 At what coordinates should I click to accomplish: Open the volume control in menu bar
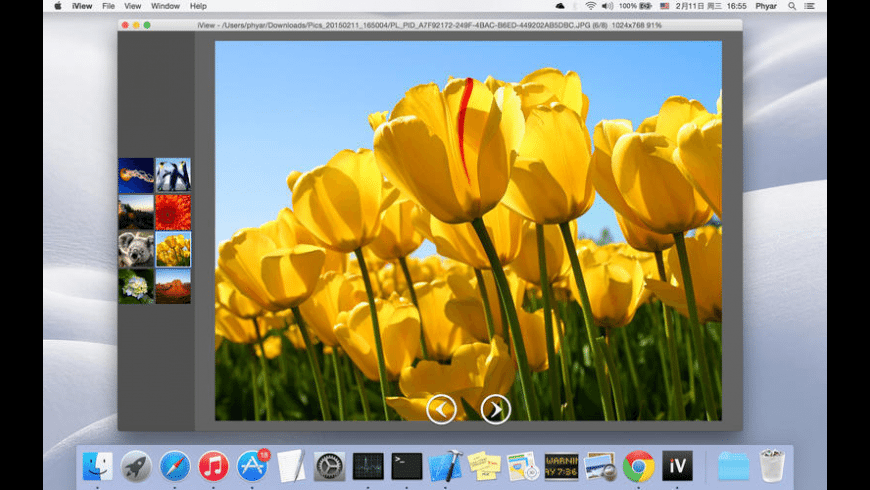point(608,6)
